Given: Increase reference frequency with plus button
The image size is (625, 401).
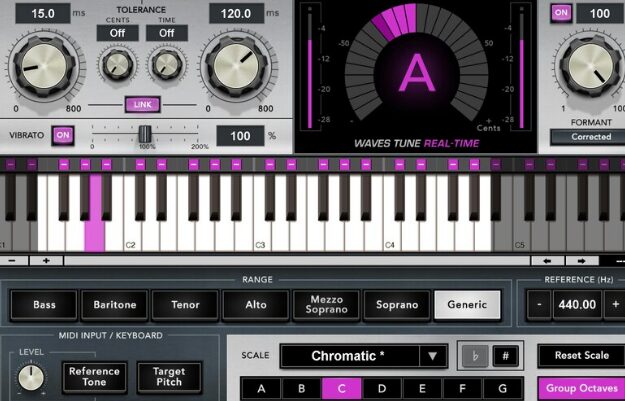Looking at the screenshot, I should point(615,305).
